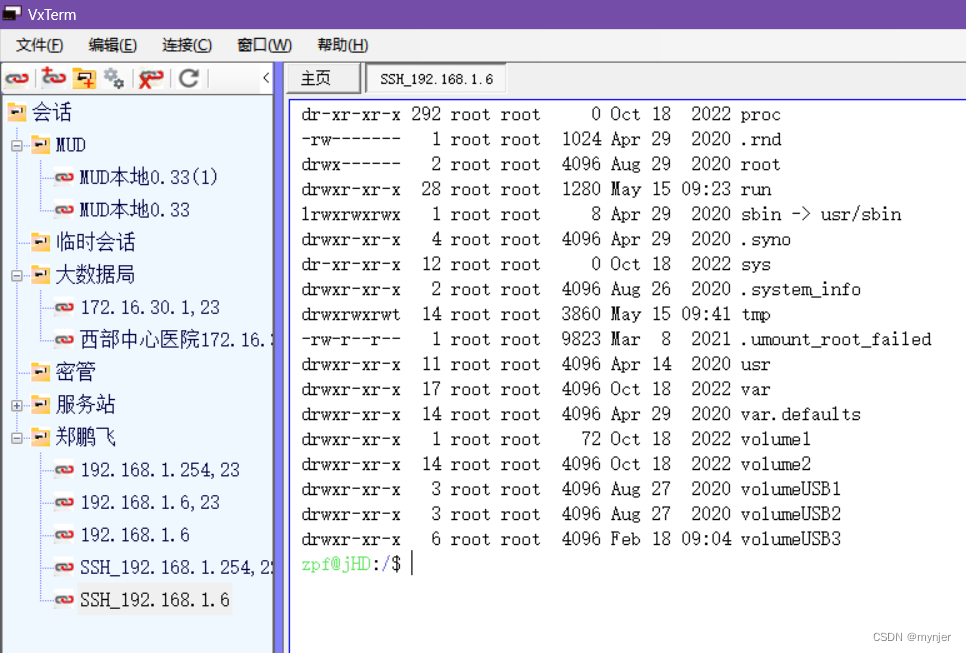
Task: Open the 帮助(H) menu
Action: 343,45
